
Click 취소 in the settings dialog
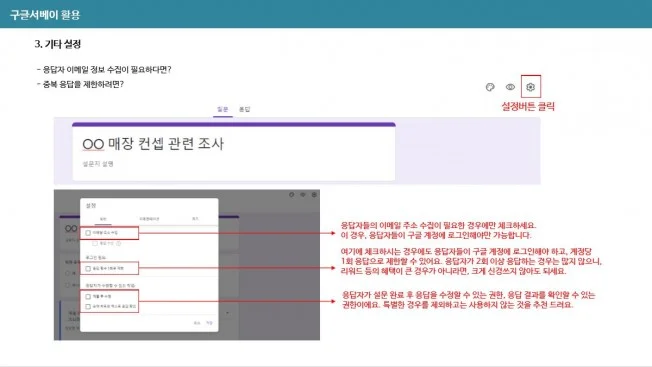197,323
